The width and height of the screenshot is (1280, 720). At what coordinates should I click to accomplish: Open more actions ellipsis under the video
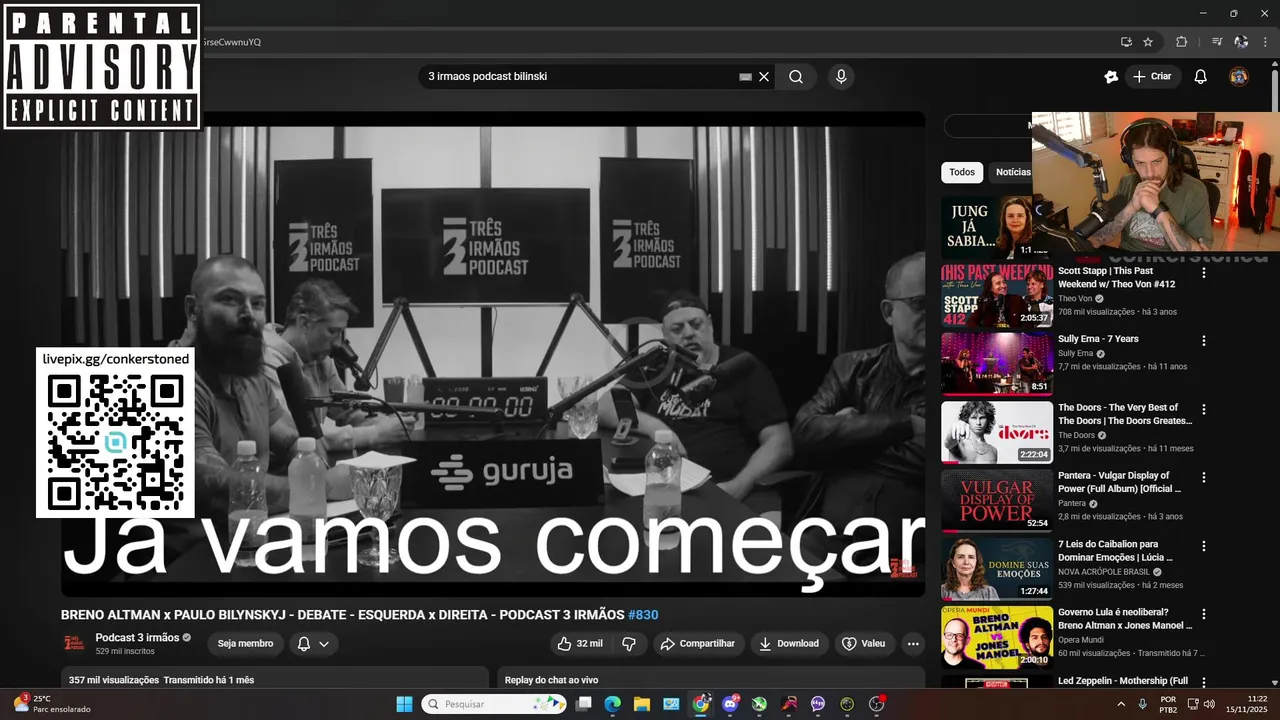(913, 644)
